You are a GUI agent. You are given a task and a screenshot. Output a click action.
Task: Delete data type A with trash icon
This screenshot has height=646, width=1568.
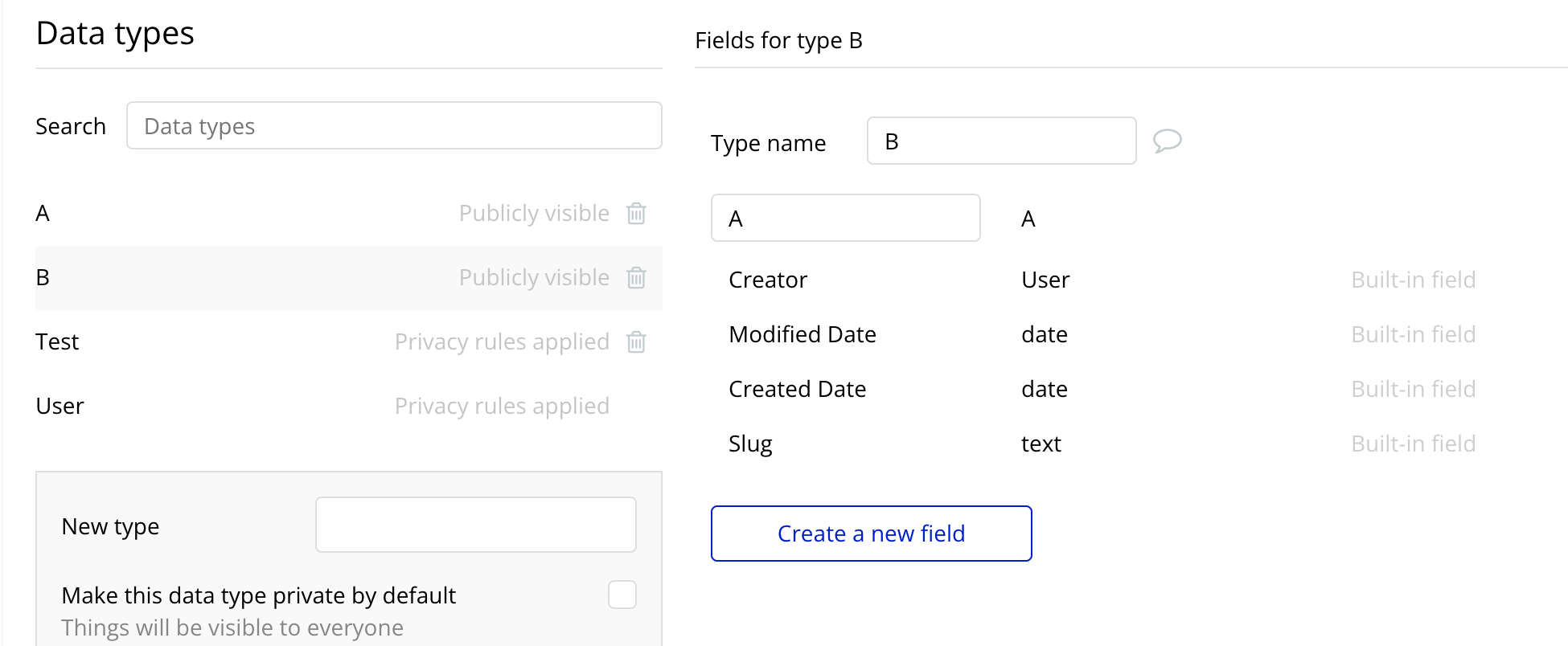coord(636,214)
